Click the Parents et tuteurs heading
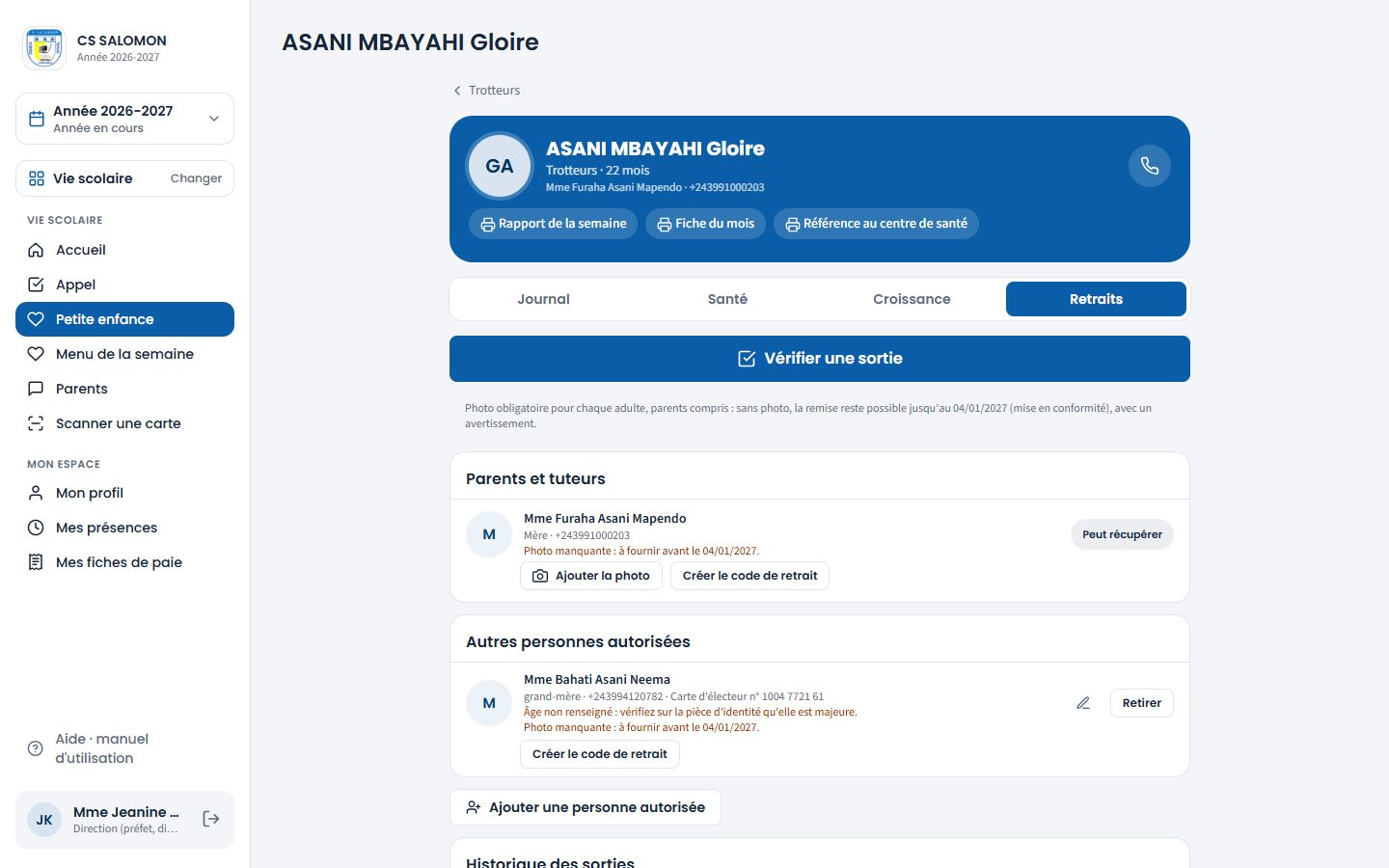 [x=535, y=478]
